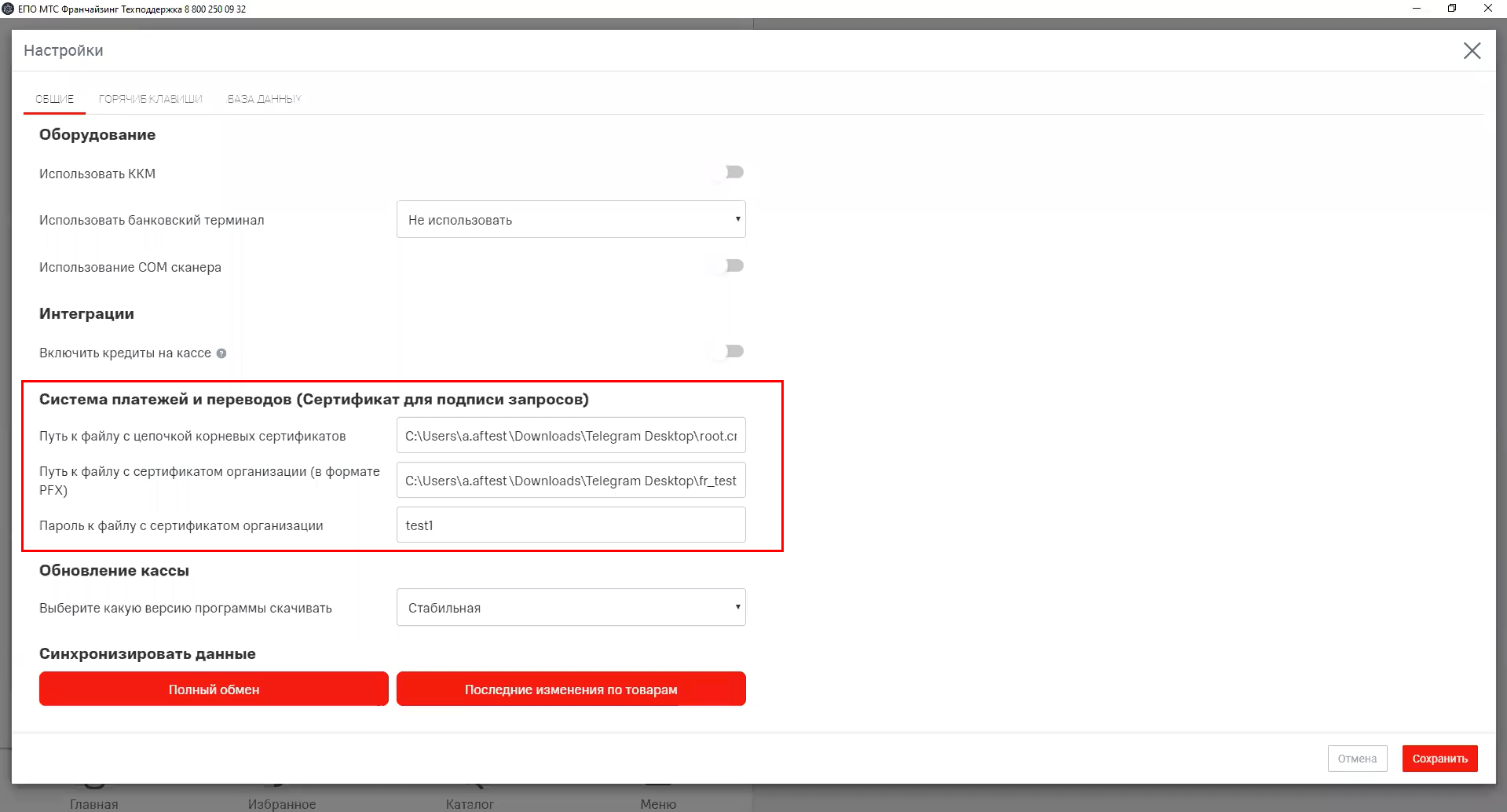The image size is (1507, 812).
Task: Click the Использовать банковский терминал label
Action: pos(152,220)
